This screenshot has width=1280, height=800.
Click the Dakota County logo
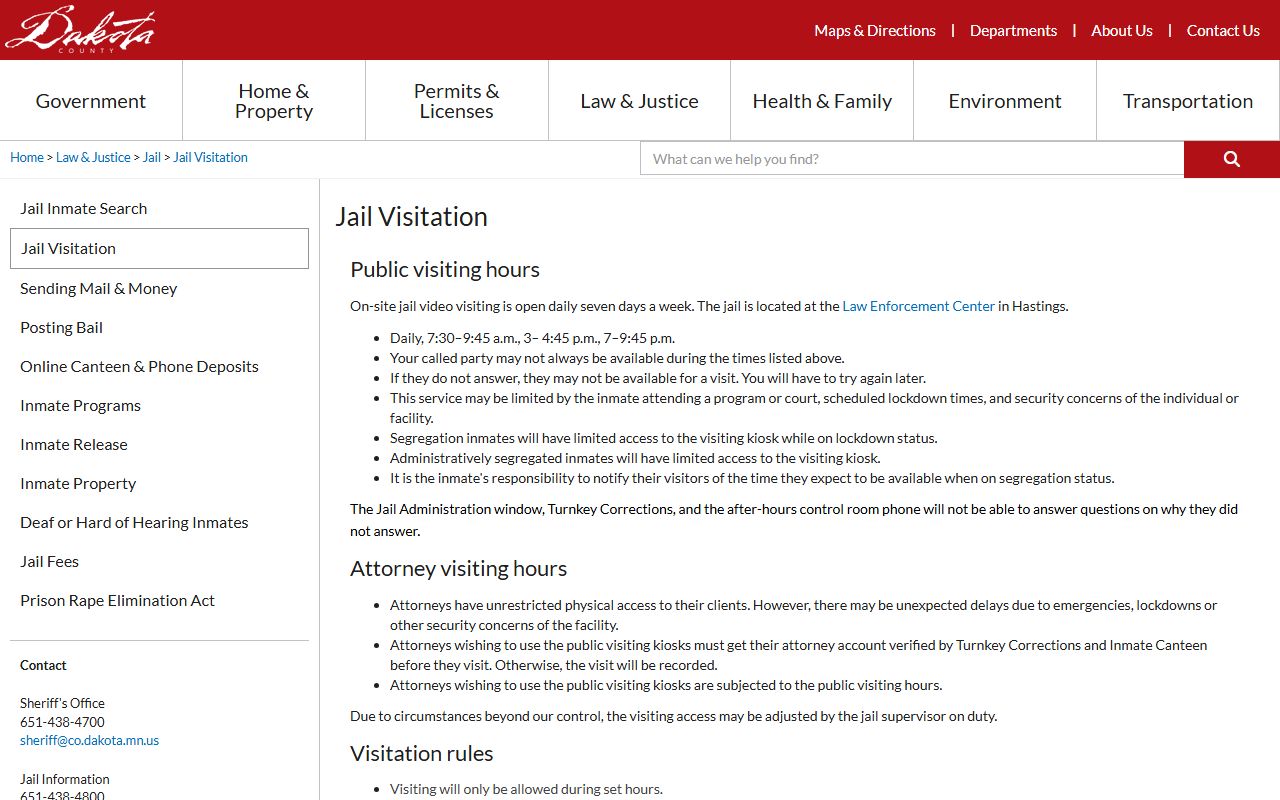pos(80,29)
